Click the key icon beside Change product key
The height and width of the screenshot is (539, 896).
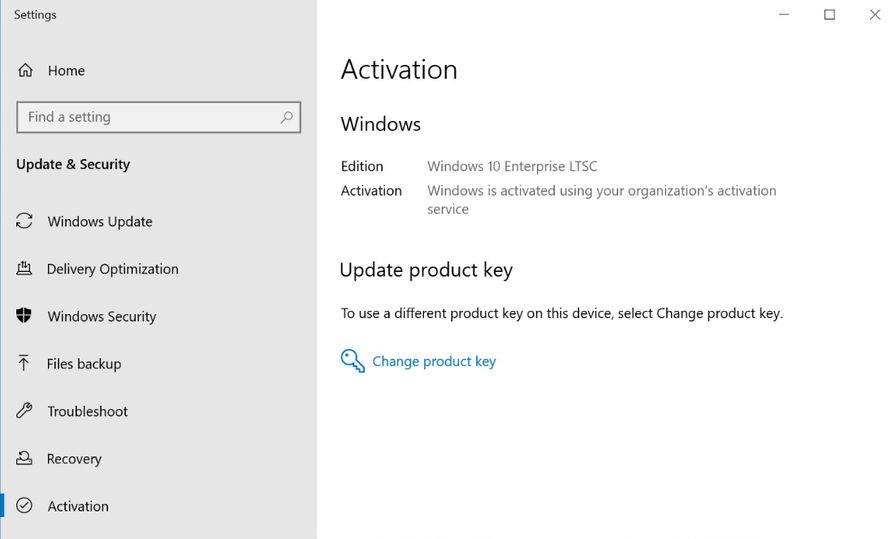[x=352, y=361]
